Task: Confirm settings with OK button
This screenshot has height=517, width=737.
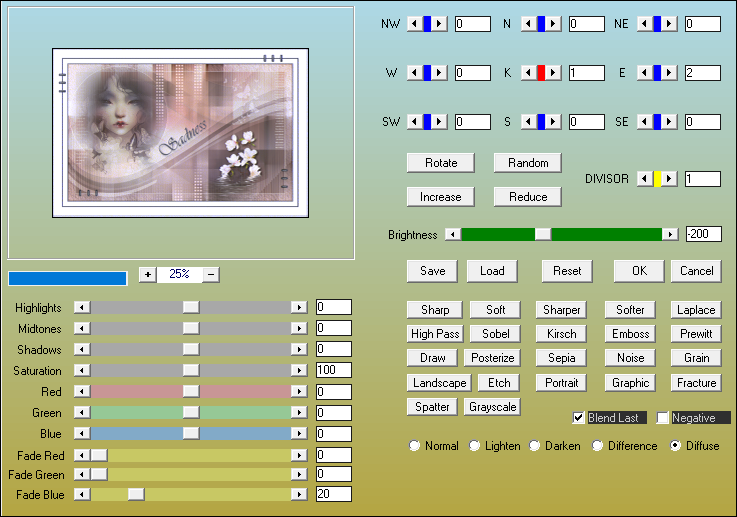Action: pos(639,271)
